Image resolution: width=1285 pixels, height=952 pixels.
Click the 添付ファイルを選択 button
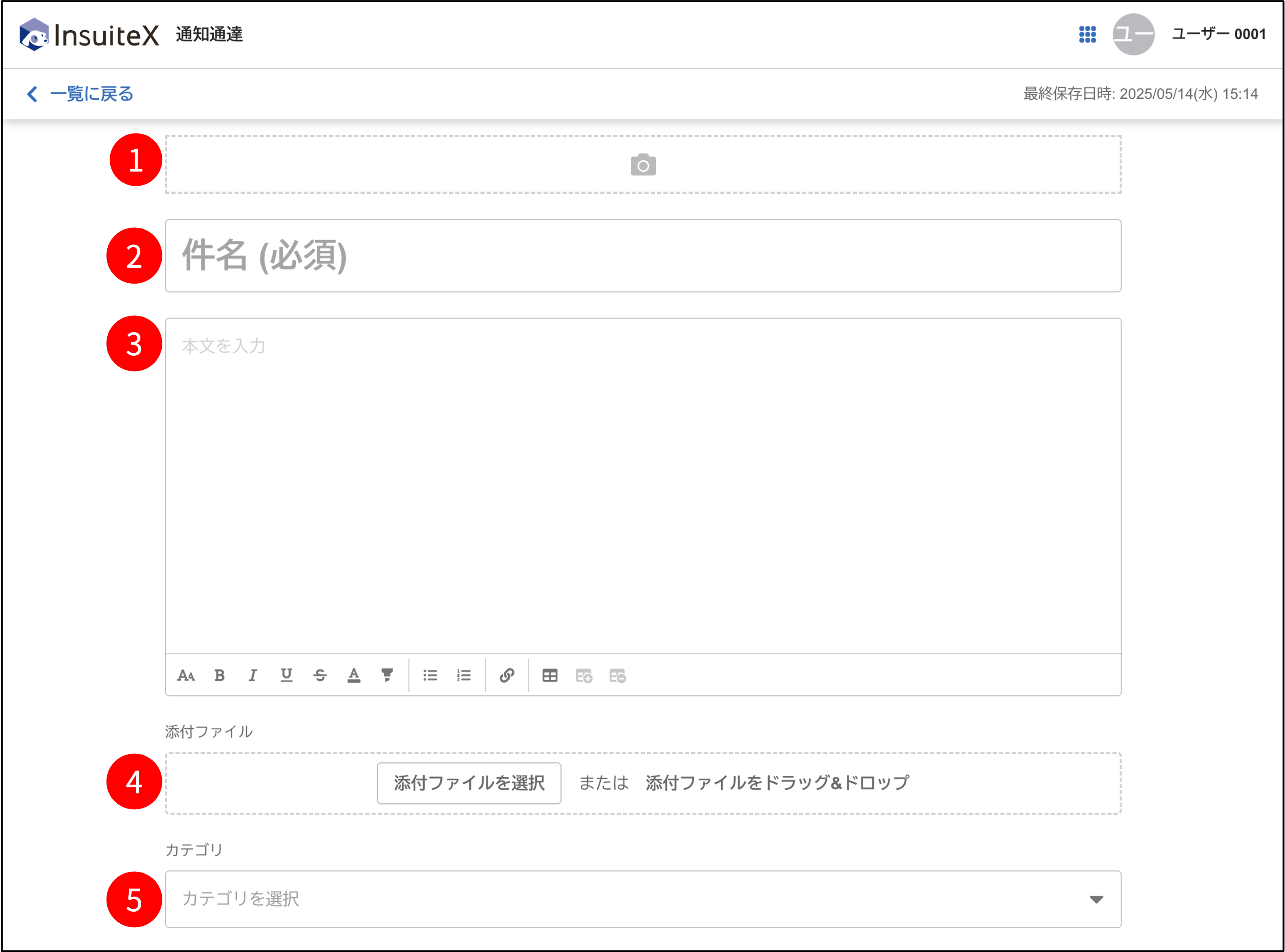[x=469, y=783]
